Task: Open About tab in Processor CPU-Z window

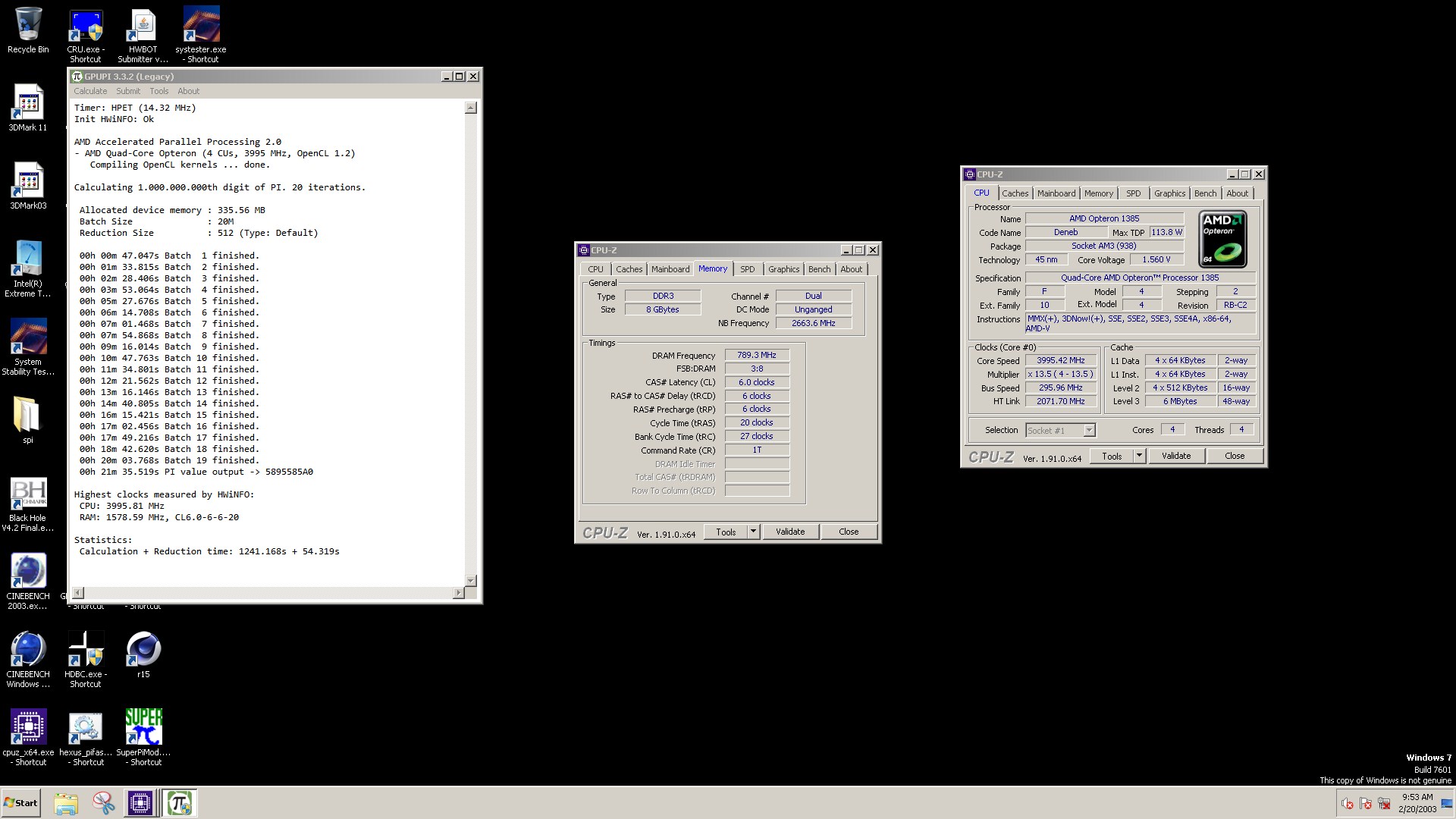Action: click(1237, 193)
